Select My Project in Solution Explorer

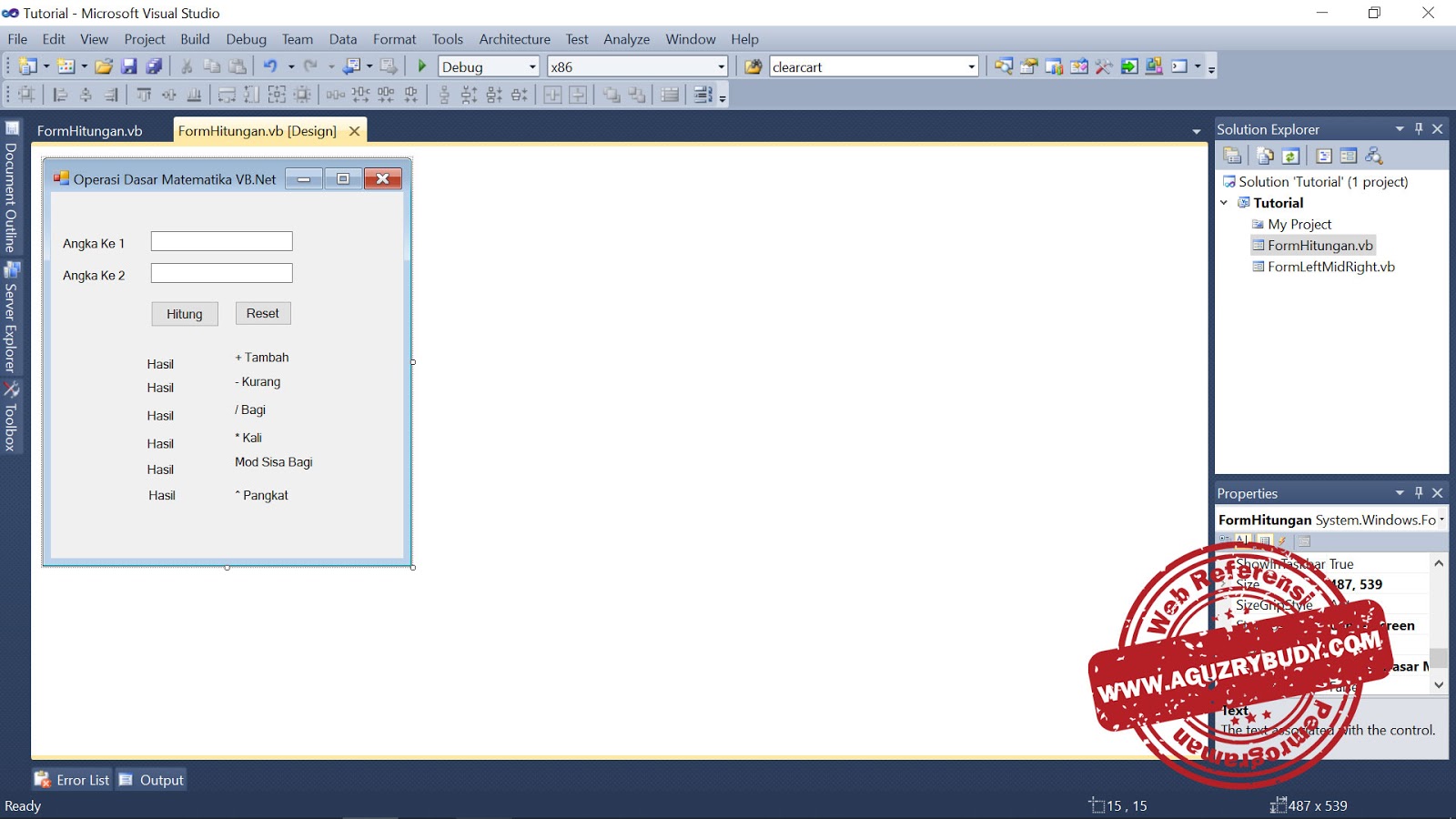[1299, 224]
